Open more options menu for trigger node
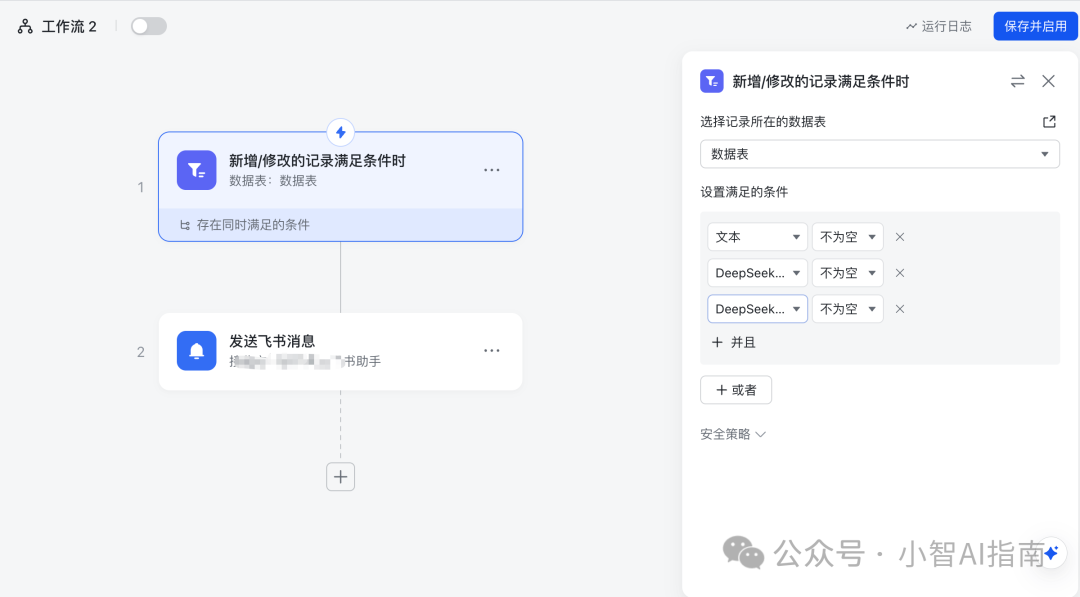Image resolution: width=1080 pixels, height=597 pixels. coord(491,170)
